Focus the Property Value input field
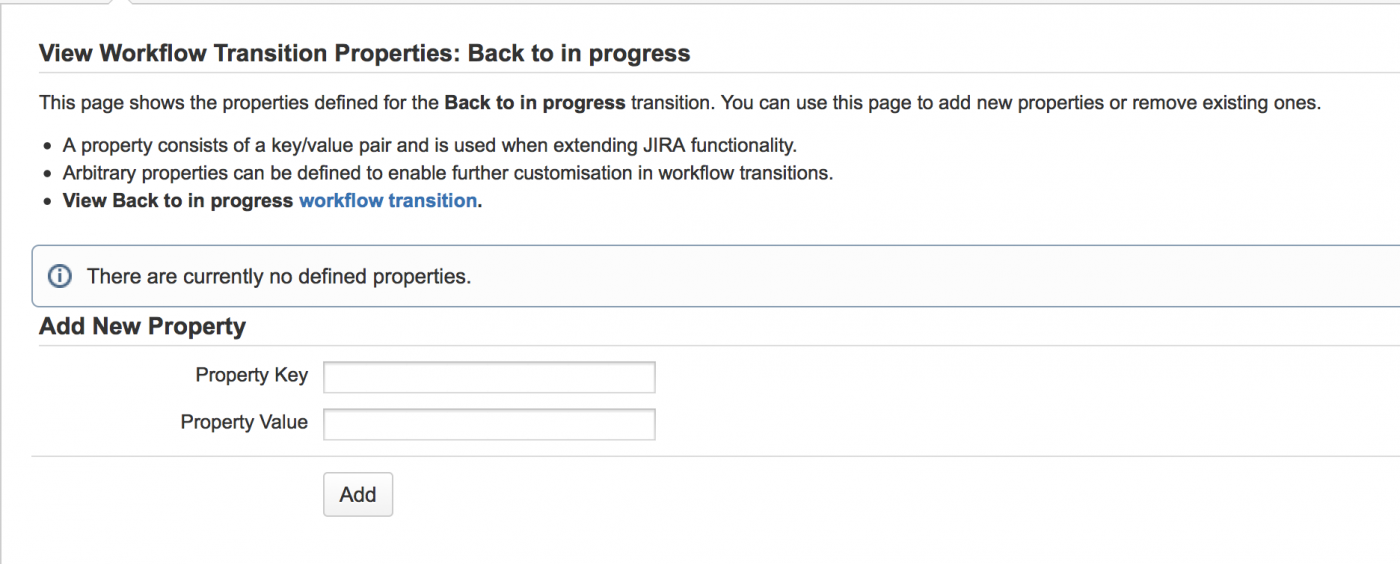Viewport: 1400px width, 564px height. pyautogui.click(x=489, y=424)
